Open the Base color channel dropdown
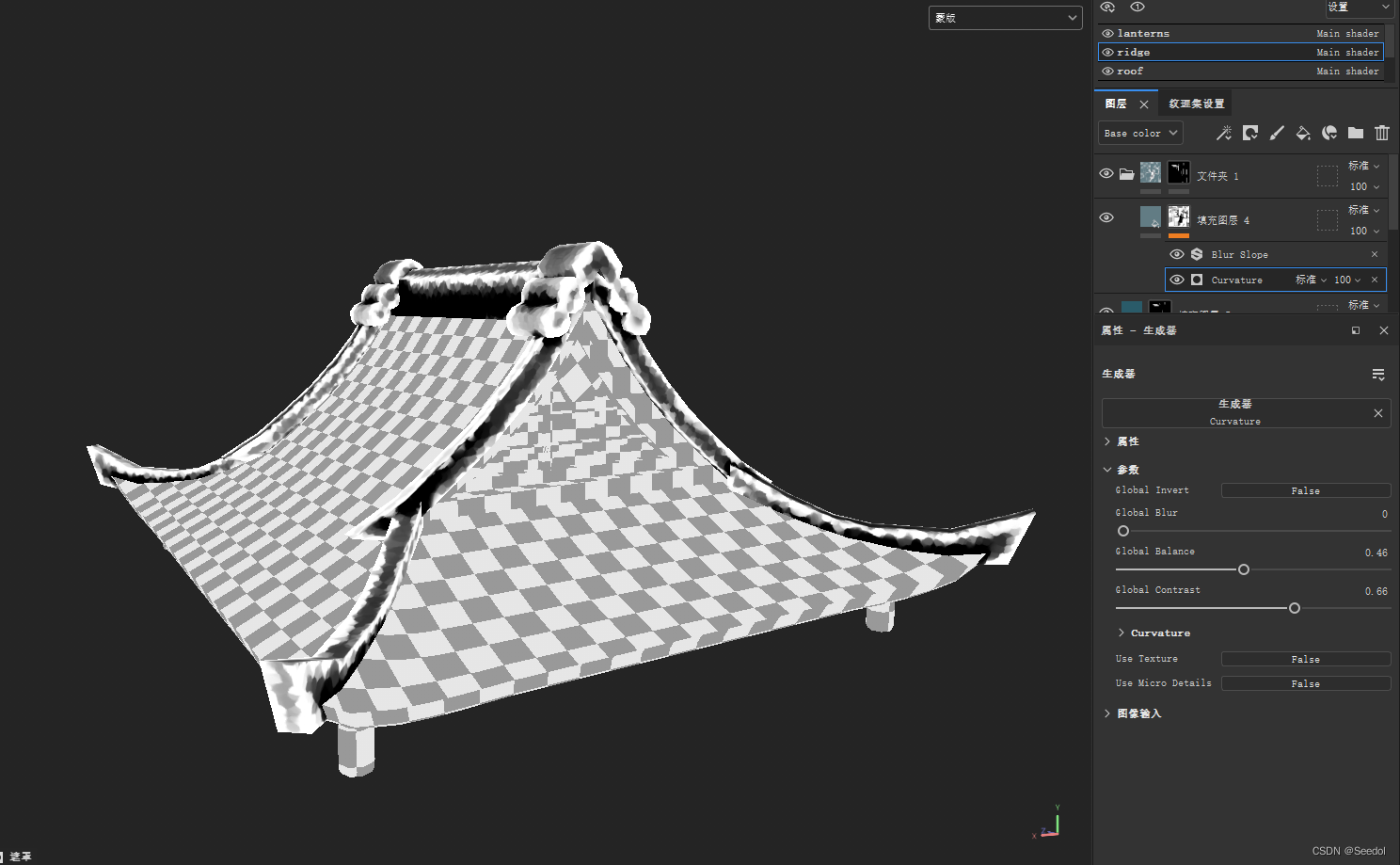 (1140, 134)
